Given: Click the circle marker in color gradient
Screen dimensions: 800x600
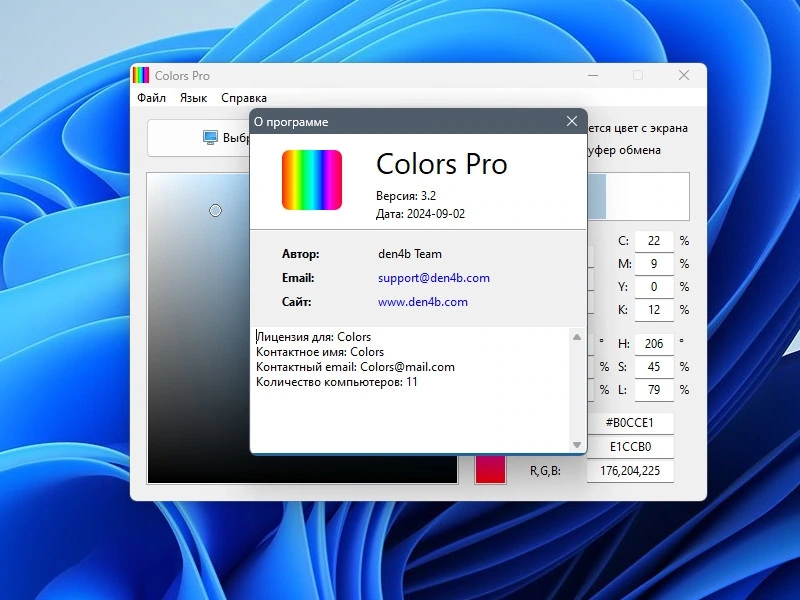Looking at the screenshot, I should [215, 210].
